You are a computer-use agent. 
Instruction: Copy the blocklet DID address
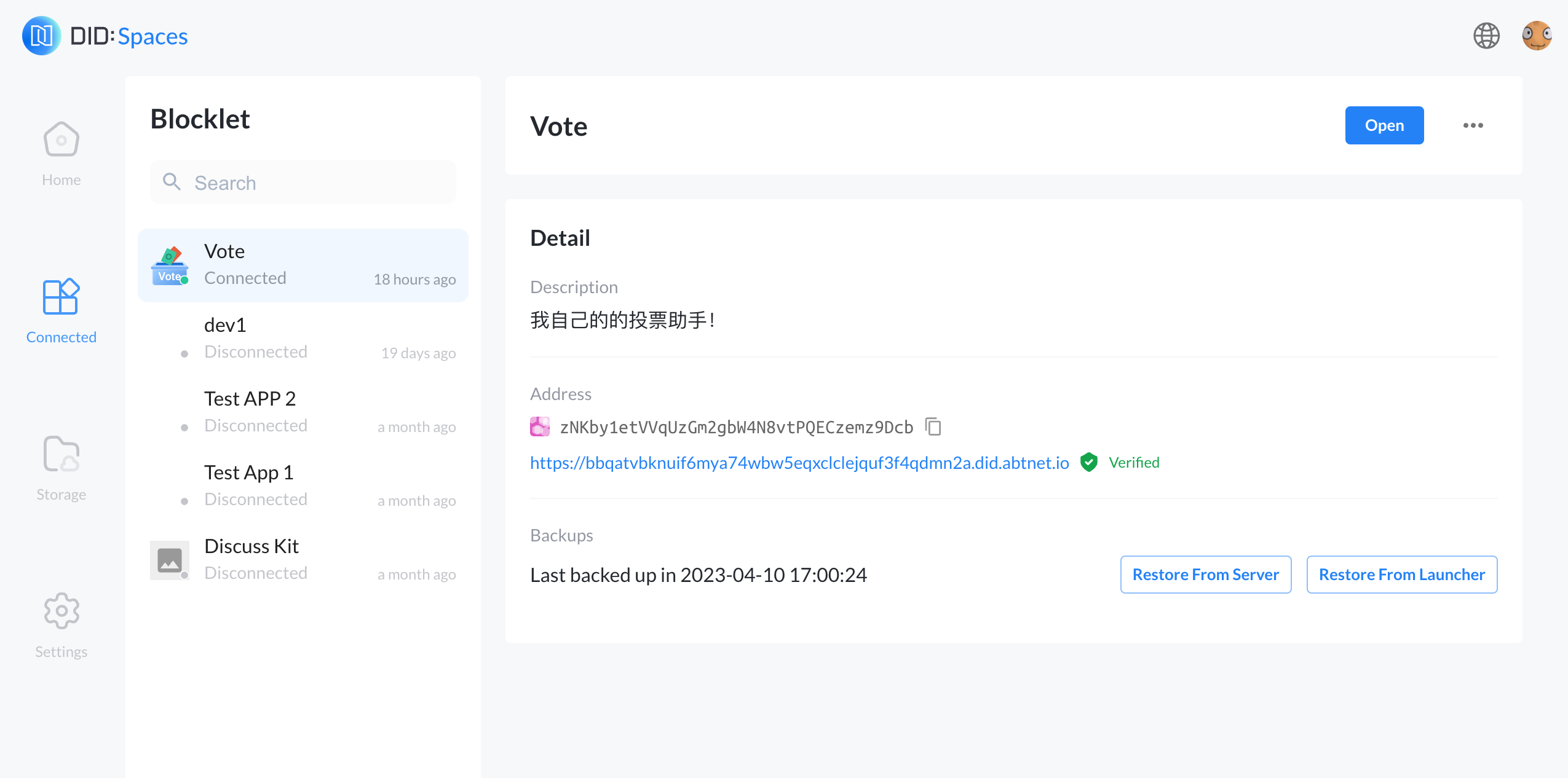(x=933, y=426)
